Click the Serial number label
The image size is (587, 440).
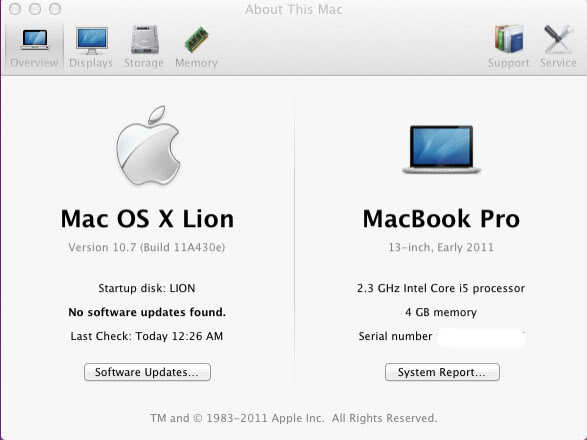pos(395,336)
